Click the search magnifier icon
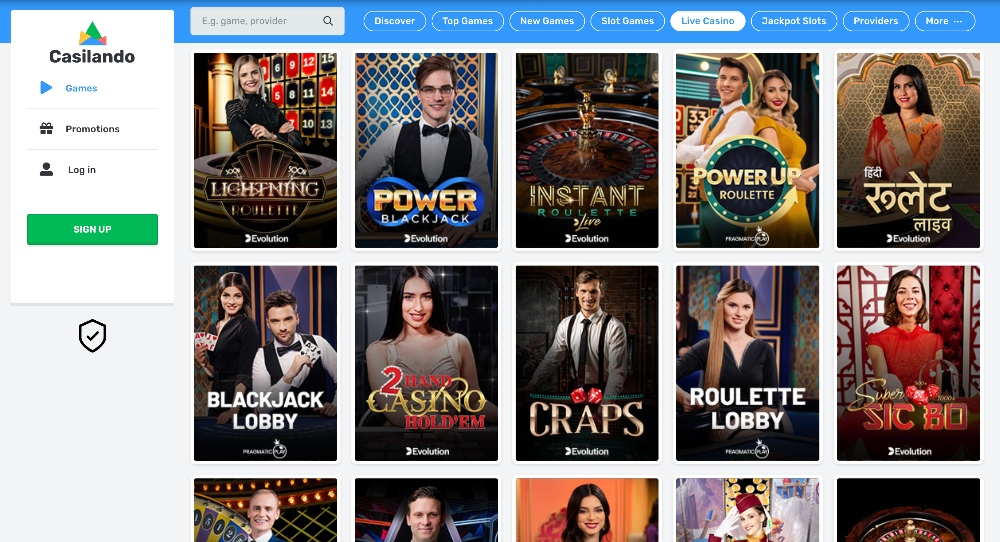The height and width of the screenshot is (542, 1000). [328, 21]
